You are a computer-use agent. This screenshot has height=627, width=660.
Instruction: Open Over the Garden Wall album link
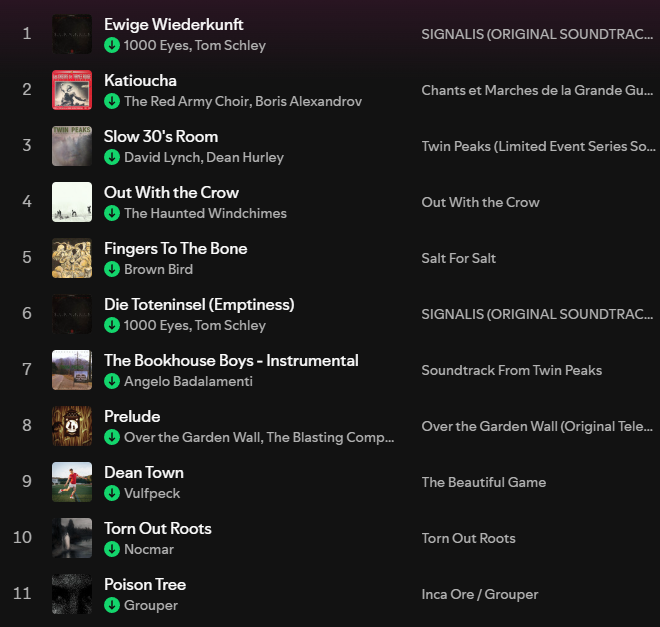tap(537, 426)
